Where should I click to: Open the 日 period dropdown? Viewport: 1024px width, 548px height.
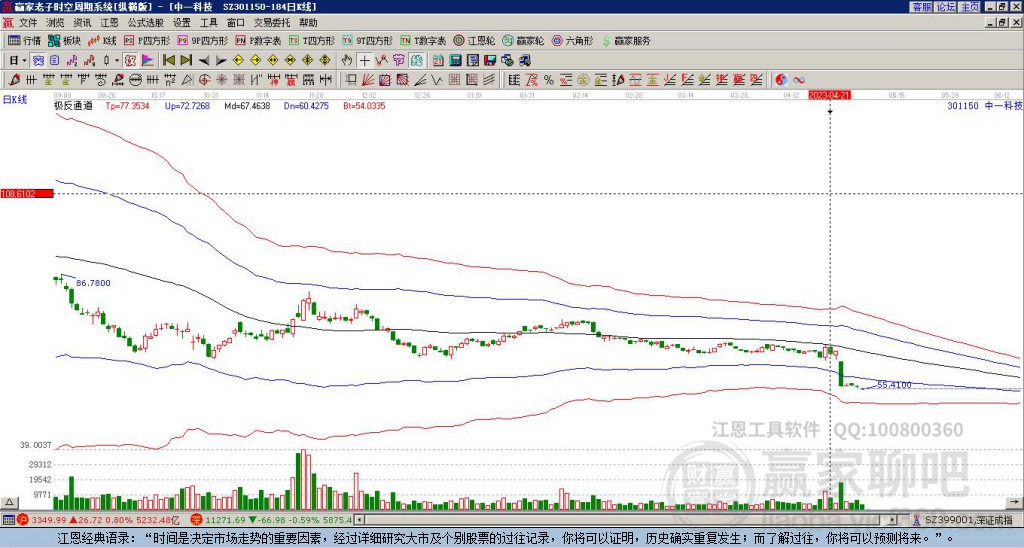tap(18, 60)
